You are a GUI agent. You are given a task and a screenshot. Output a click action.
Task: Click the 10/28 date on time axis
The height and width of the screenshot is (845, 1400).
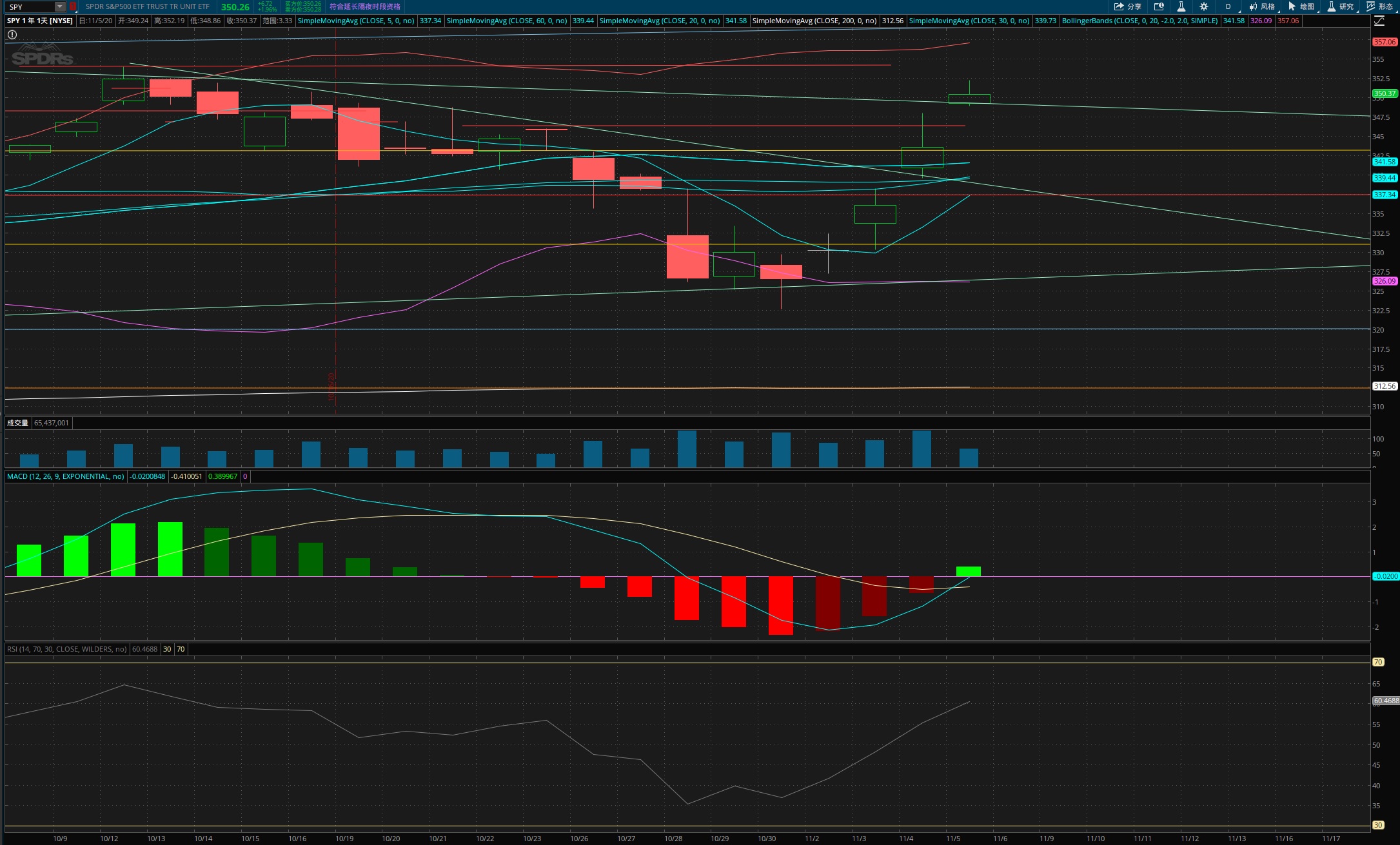tap(673, 839)
